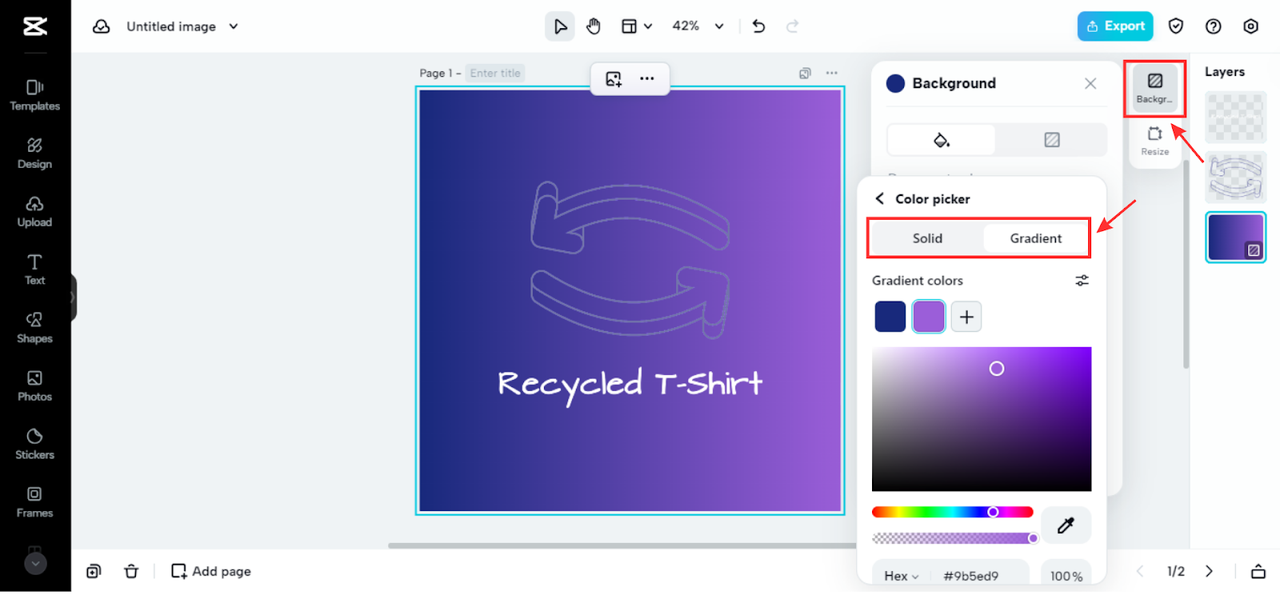Open the CapCut home logo
The image size is (1280, 595).
[x=35, y=26]
